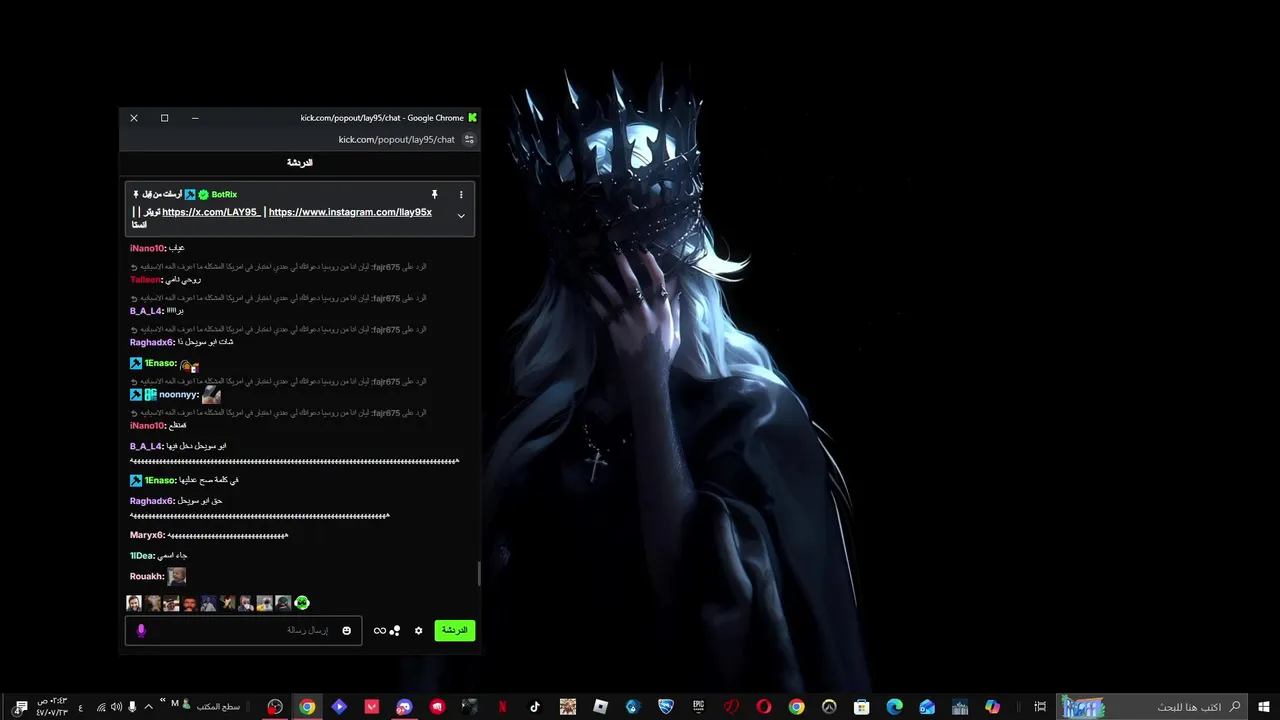1280x720 pixels.
Task: Open Epic Games Launcher from taskbar
Action: [x=699, y=707]
